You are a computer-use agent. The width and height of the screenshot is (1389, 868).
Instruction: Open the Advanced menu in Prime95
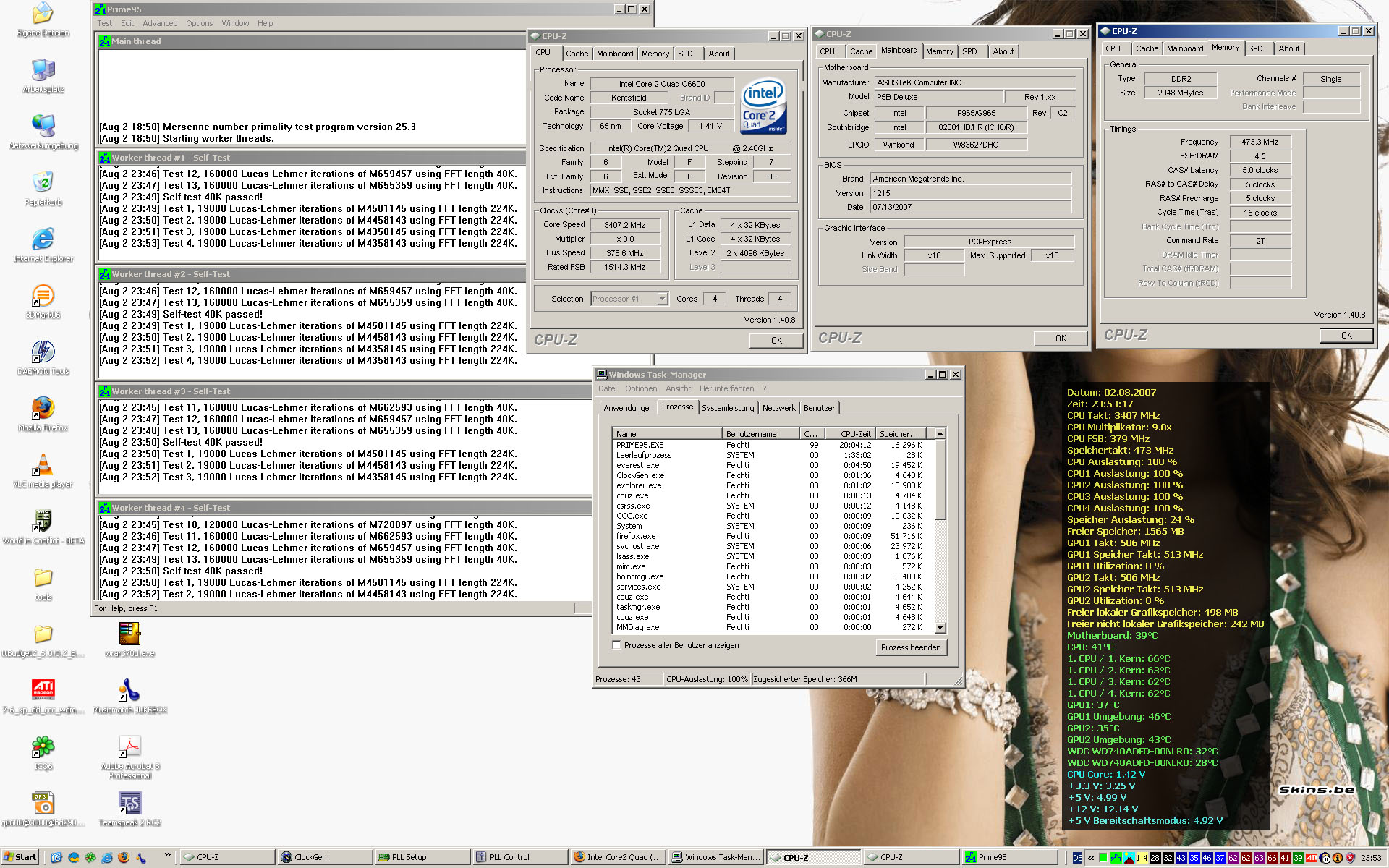pos(160,23)
